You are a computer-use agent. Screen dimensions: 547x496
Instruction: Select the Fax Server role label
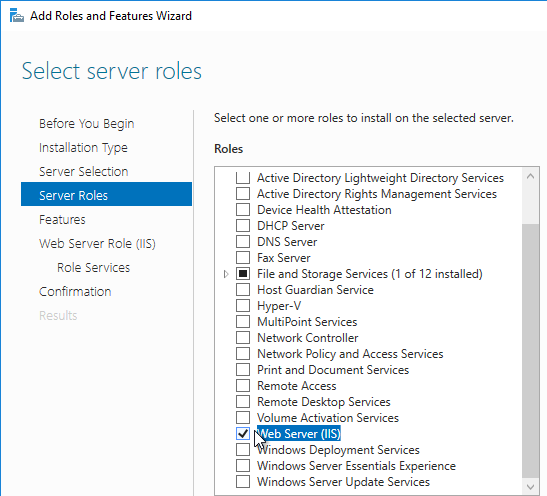click(x=284, y=258)
